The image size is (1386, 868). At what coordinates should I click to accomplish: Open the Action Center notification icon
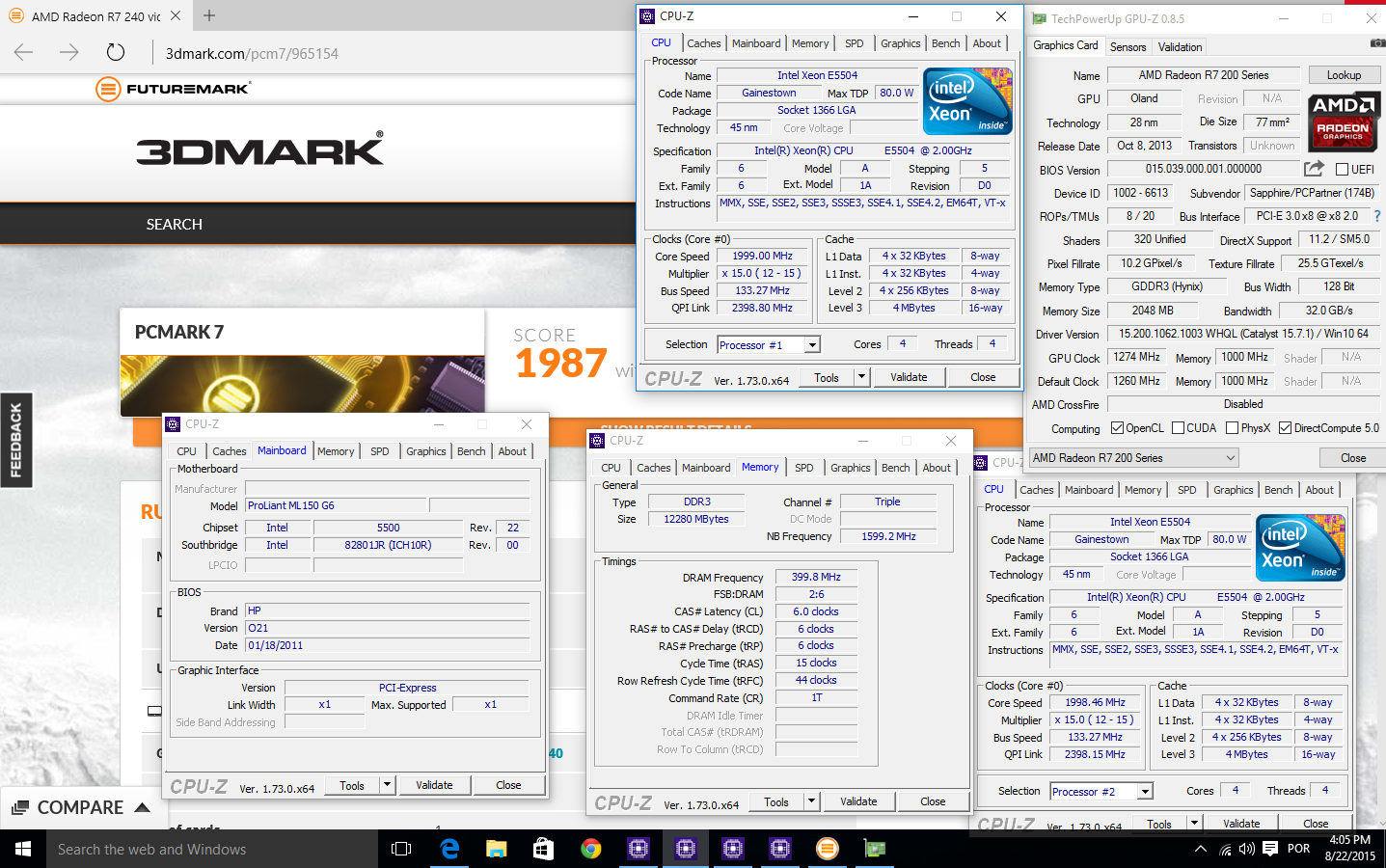click(1270, 849)
